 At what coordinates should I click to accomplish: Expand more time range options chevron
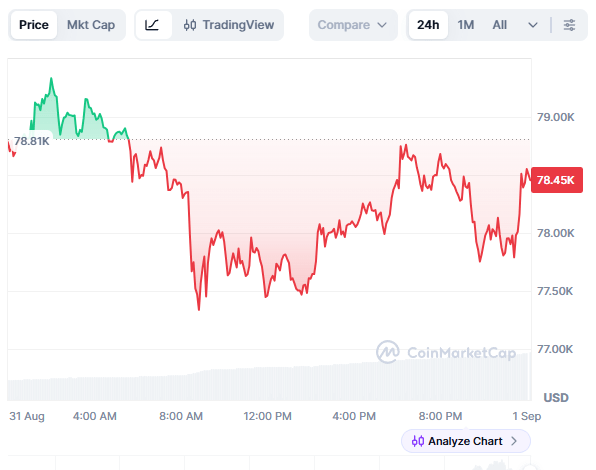pyautogui.click(x=533, y=25)
